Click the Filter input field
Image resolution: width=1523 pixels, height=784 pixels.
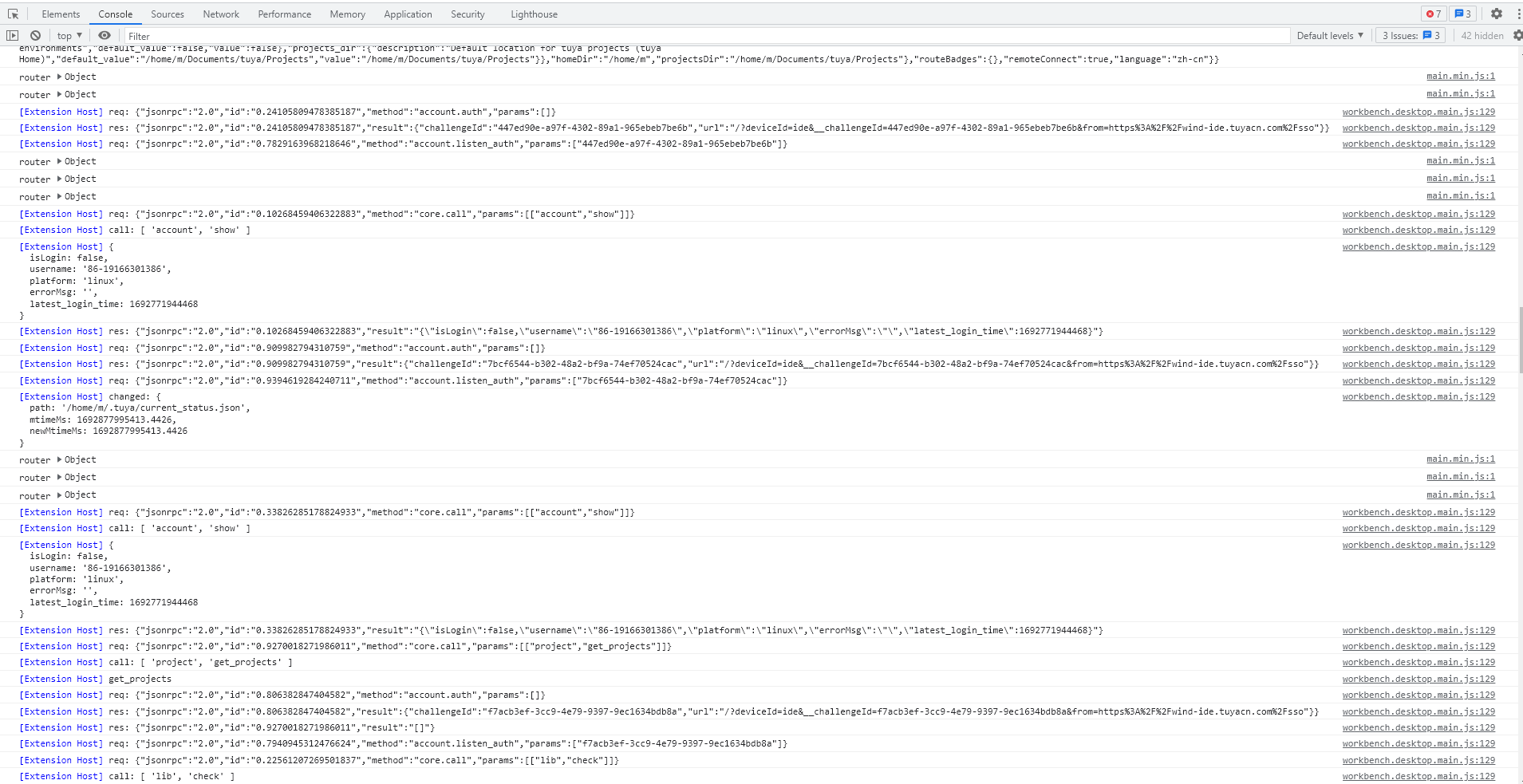click(x=702, y=36)
